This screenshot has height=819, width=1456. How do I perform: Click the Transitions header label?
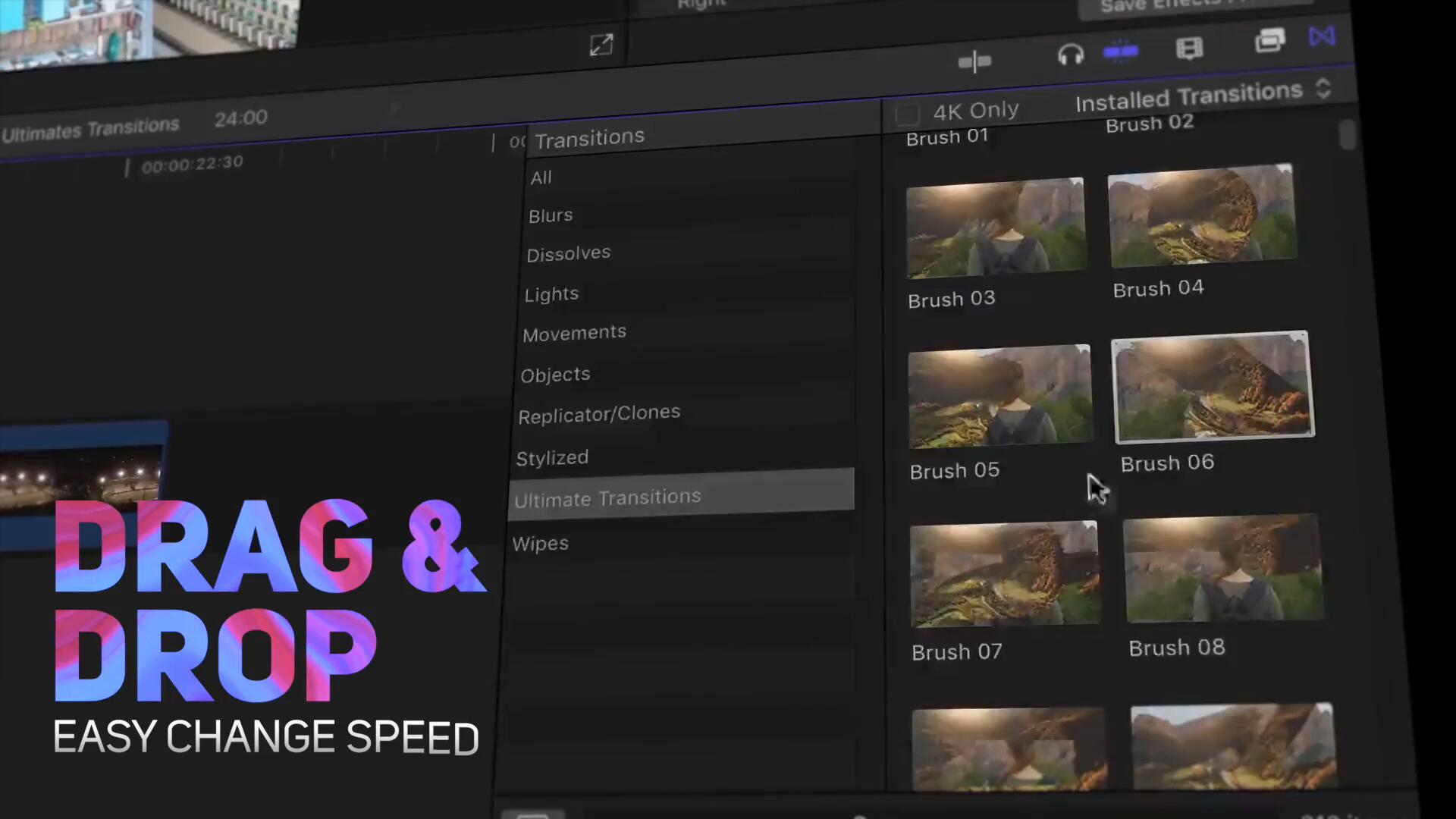point(589,138)
